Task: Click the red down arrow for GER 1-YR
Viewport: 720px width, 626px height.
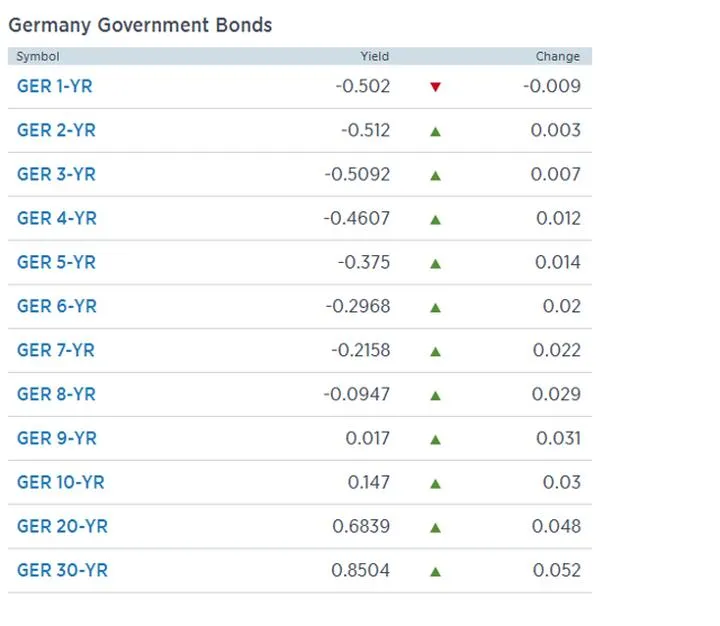Action: (435, 87)
